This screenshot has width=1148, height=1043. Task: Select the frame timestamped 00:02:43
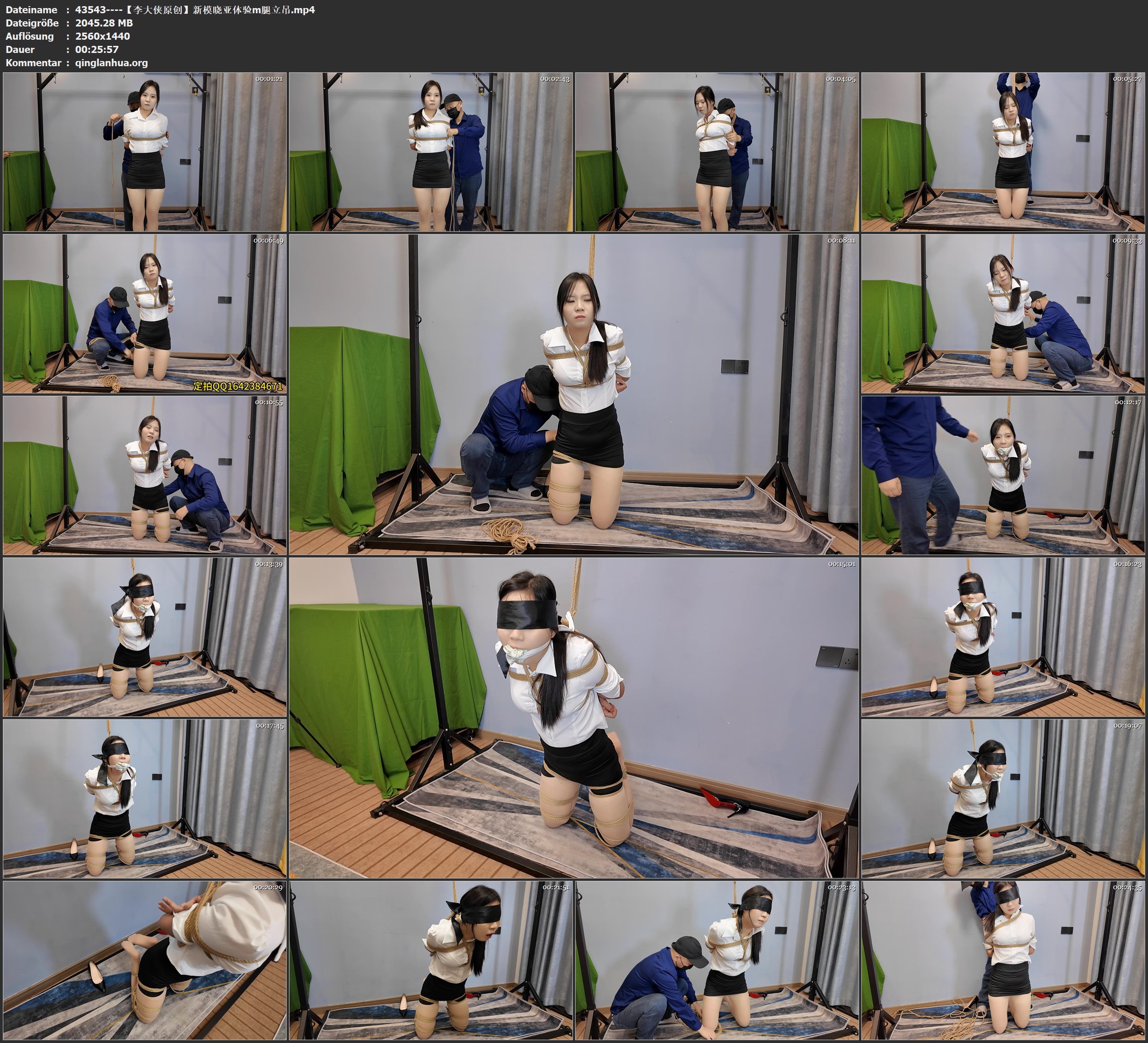[430, 152]
